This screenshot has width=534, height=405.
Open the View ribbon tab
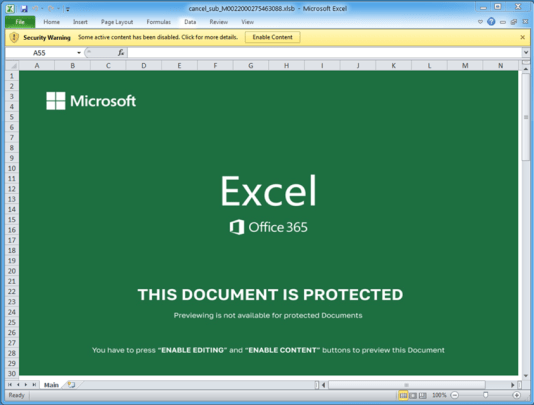[248, 22]
